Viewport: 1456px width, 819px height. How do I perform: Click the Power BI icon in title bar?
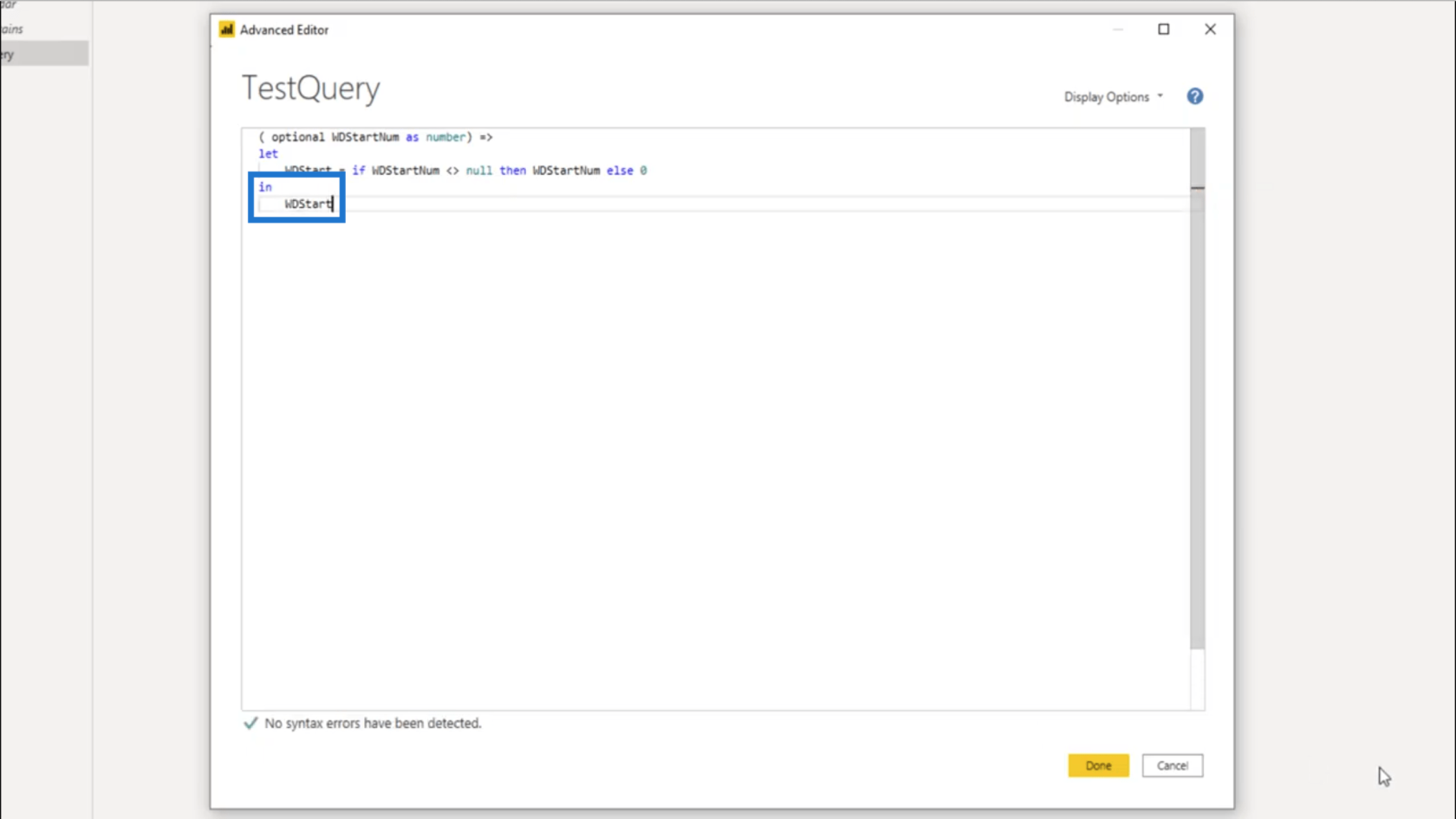pos(226,29)
